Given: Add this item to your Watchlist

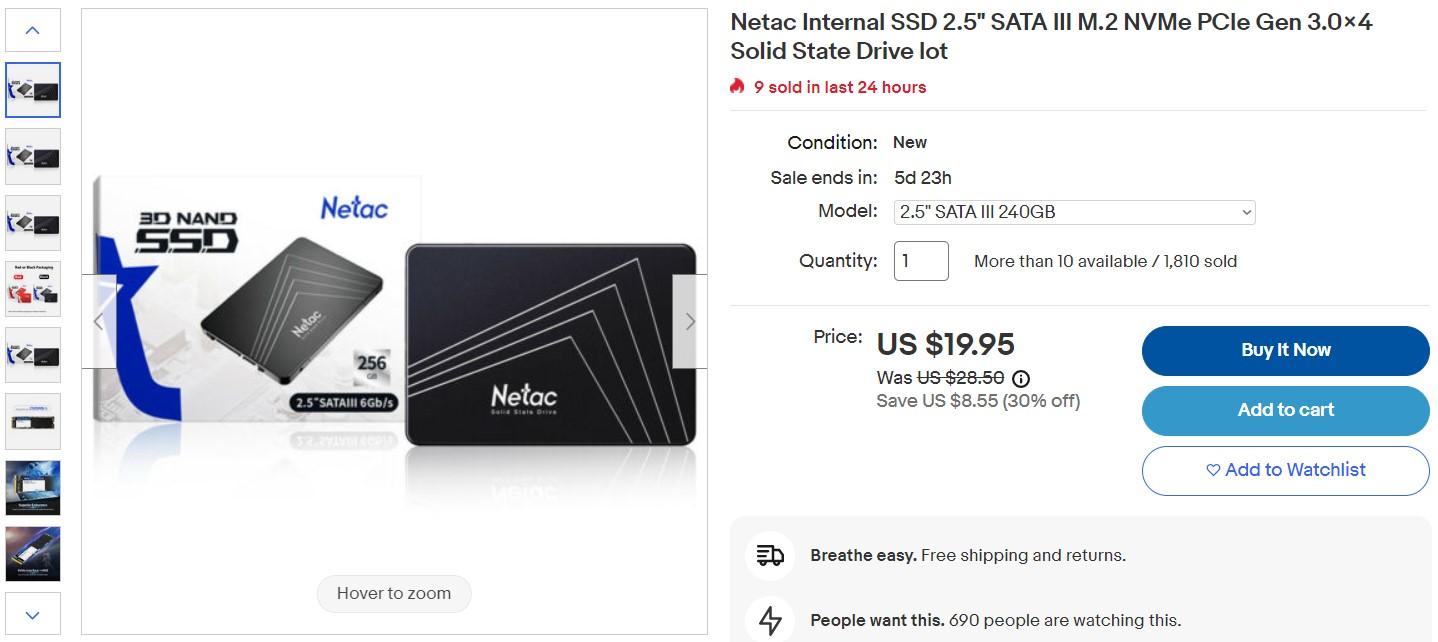Looking at the screenshot, I should click(1284, 470).
